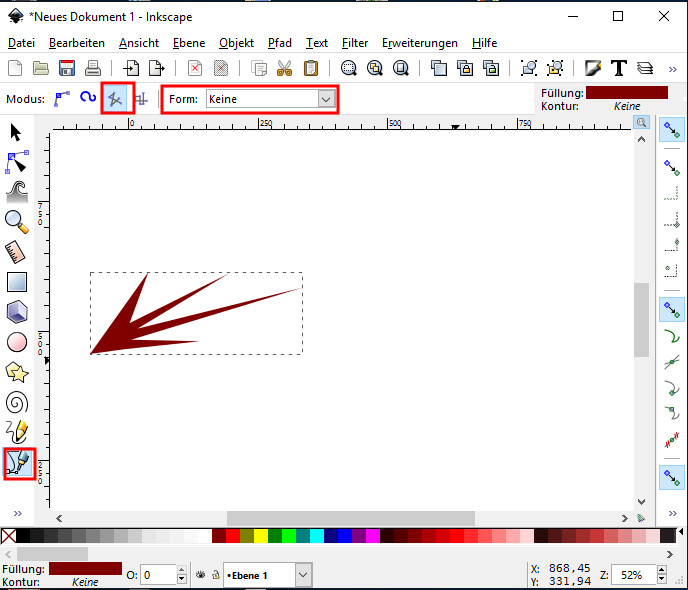
Task: Click the canvas zoom corner button
Action: (x=641, y=122)
